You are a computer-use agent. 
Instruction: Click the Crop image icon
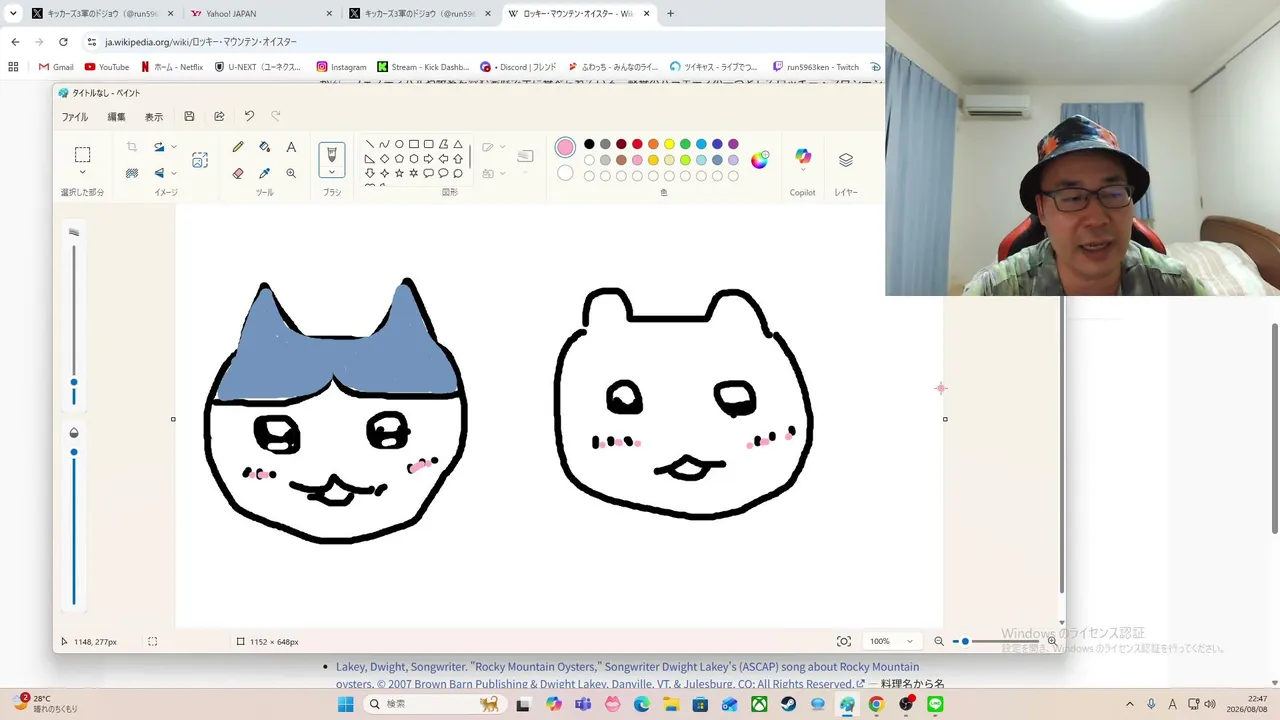(132, 147)
